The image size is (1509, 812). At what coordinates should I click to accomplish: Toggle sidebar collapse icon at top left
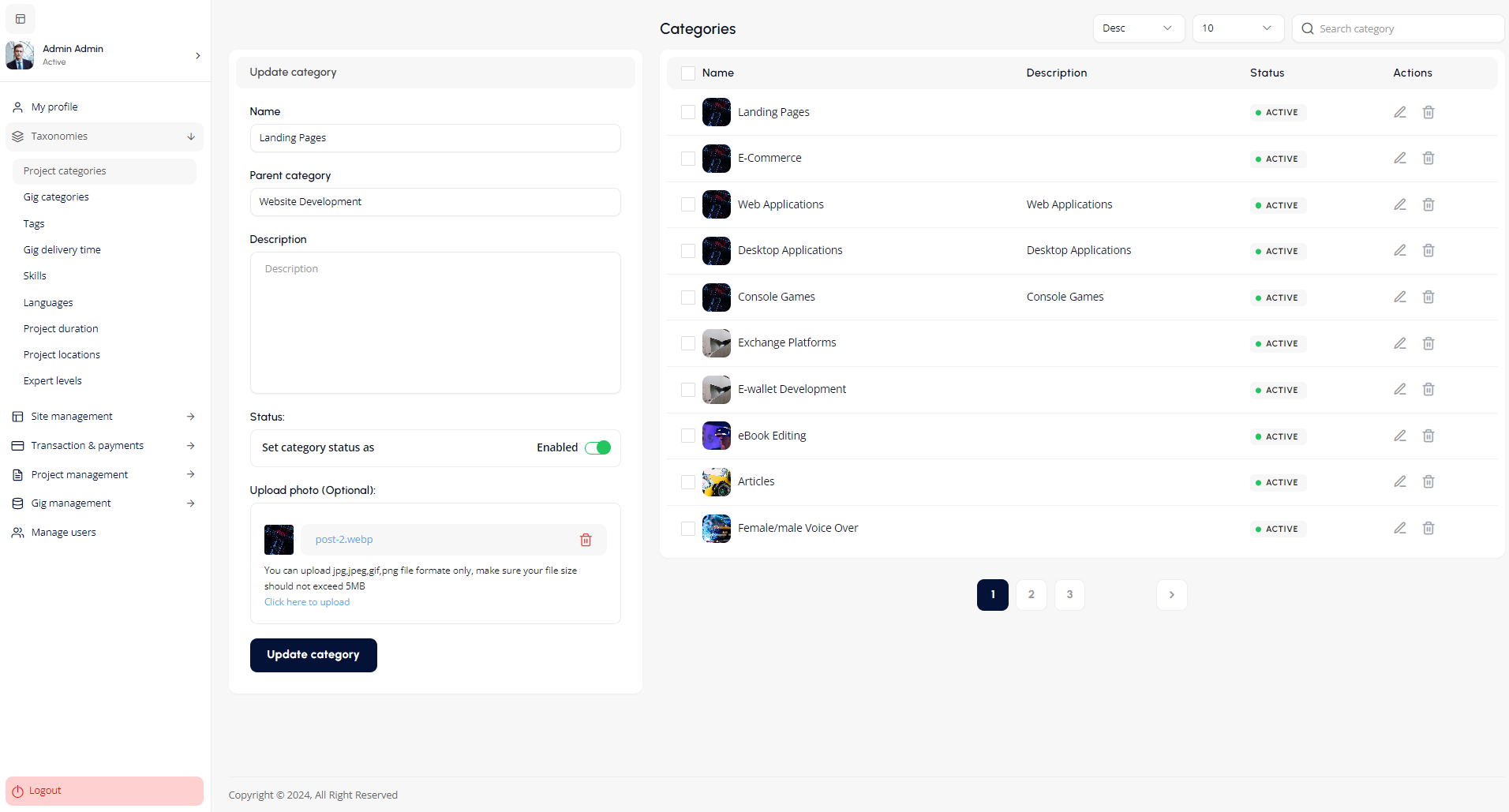(x=21, y=19)
